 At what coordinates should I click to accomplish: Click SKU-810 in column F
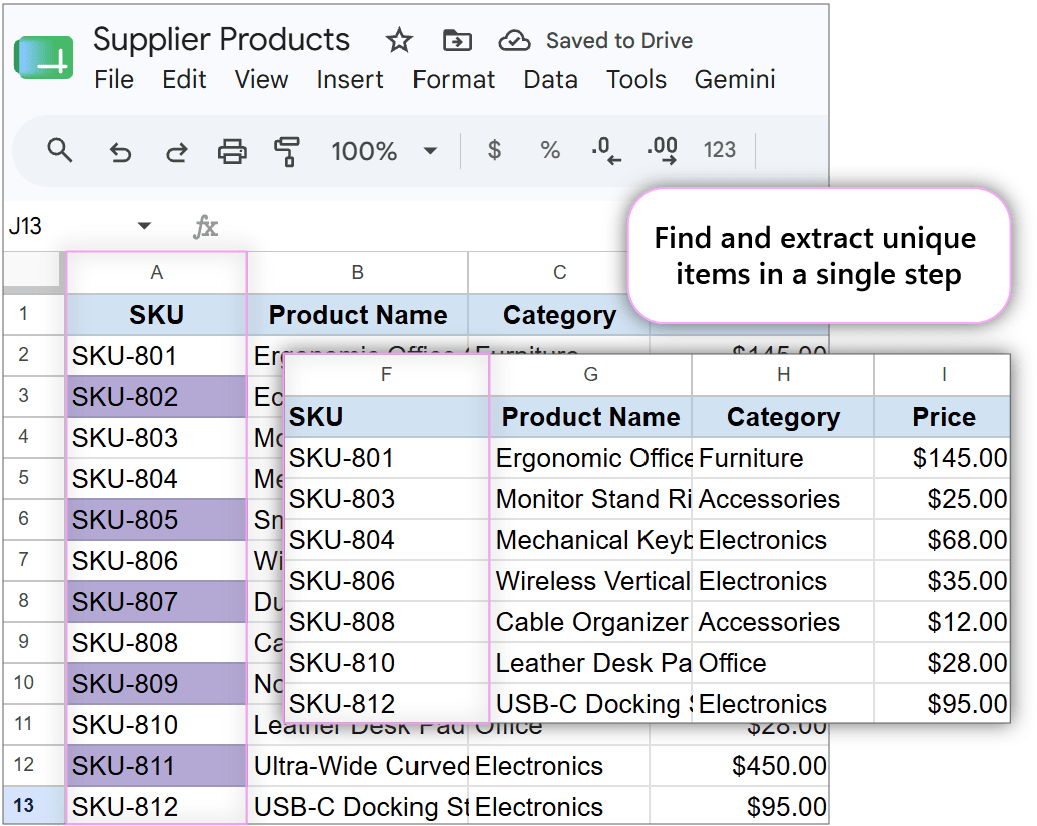(386, 663)
